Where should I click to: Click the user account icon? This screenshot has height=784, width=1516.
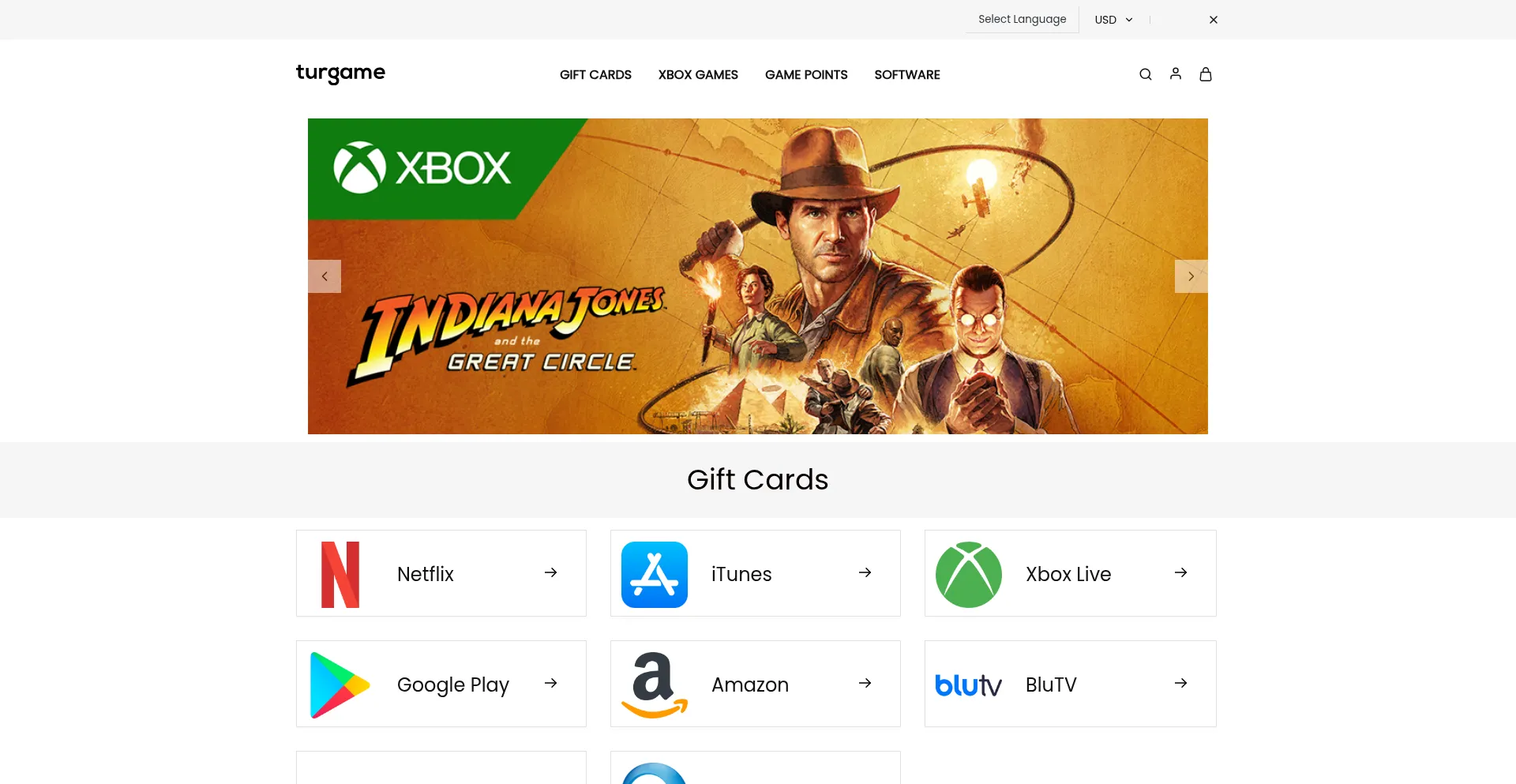[1175, 73]
